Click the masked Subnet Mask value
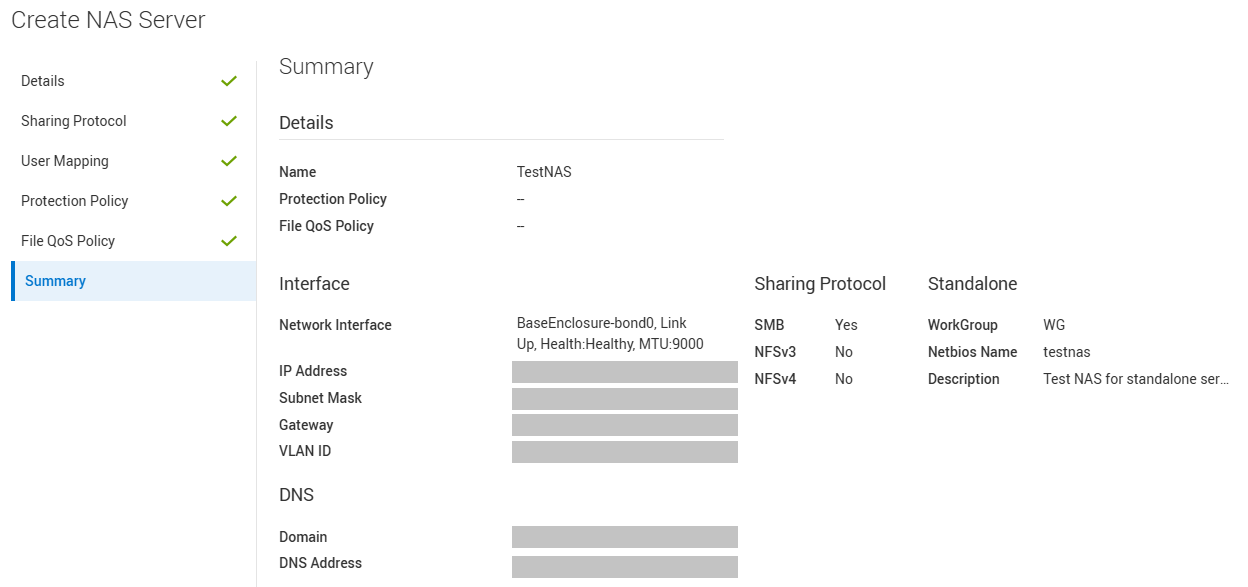 [624, 398]
